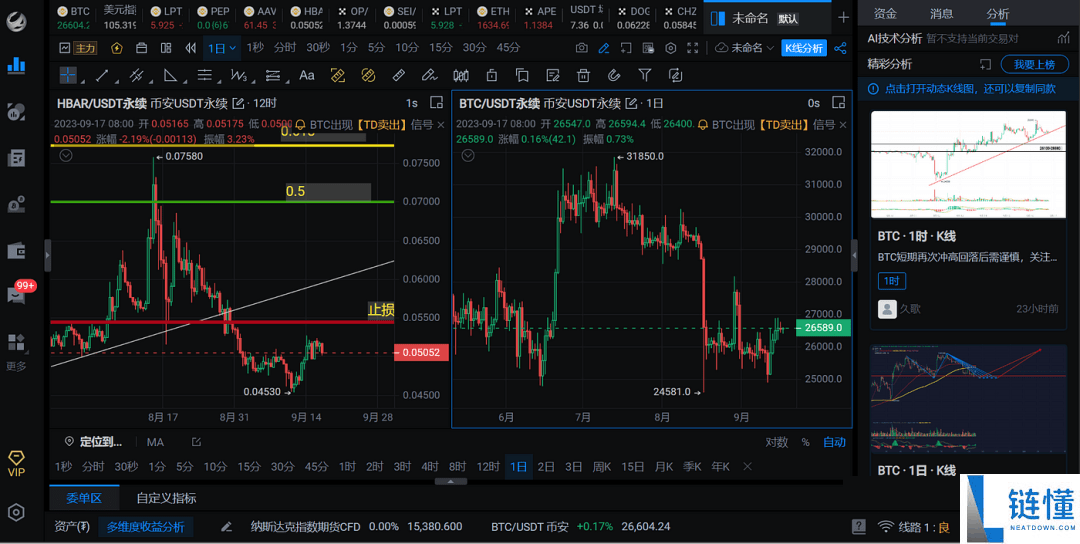Select the parallel channel drawing tool
The height and width of the screenshot is (544, 1080).
pyautogui.click(x=136, y=75)
